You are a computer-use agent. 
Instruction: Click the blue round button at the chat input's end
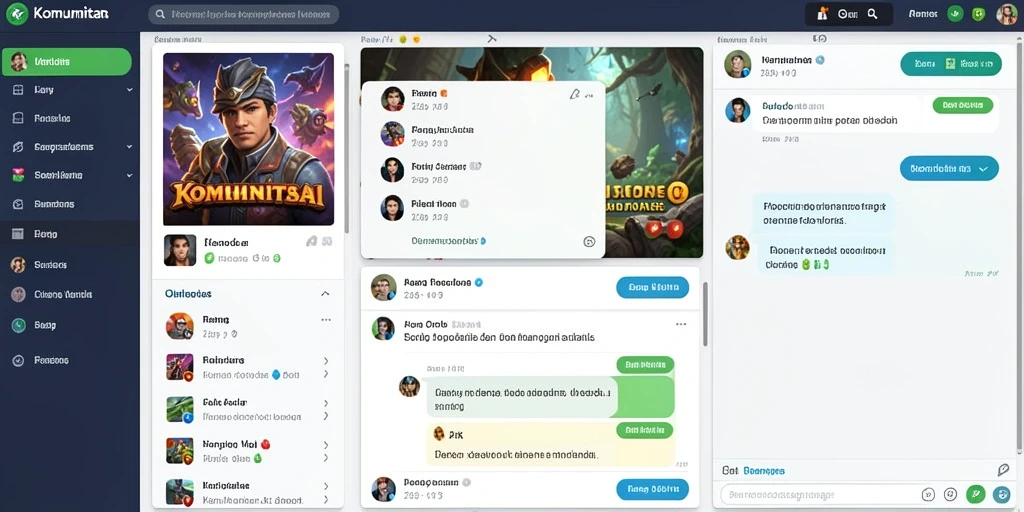point(1001,494)
